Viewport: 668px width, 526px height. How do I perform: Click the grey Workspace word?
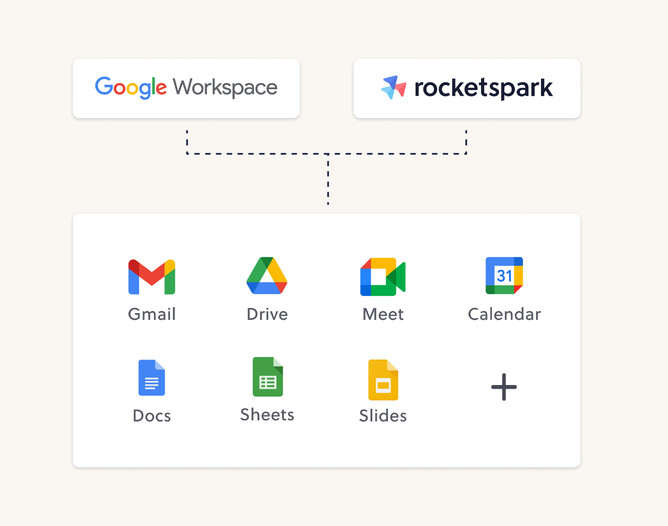225,88
